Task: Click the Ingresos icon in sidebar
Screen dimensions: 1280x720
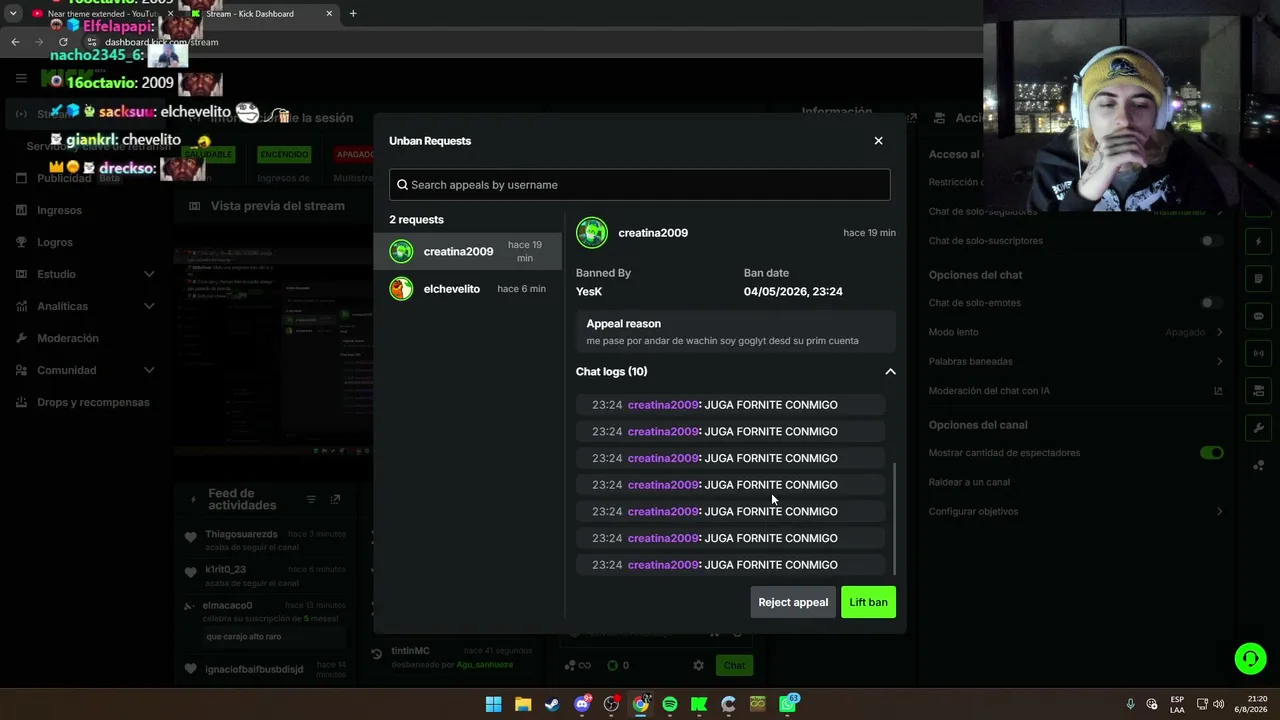Action: click(21, 210)
